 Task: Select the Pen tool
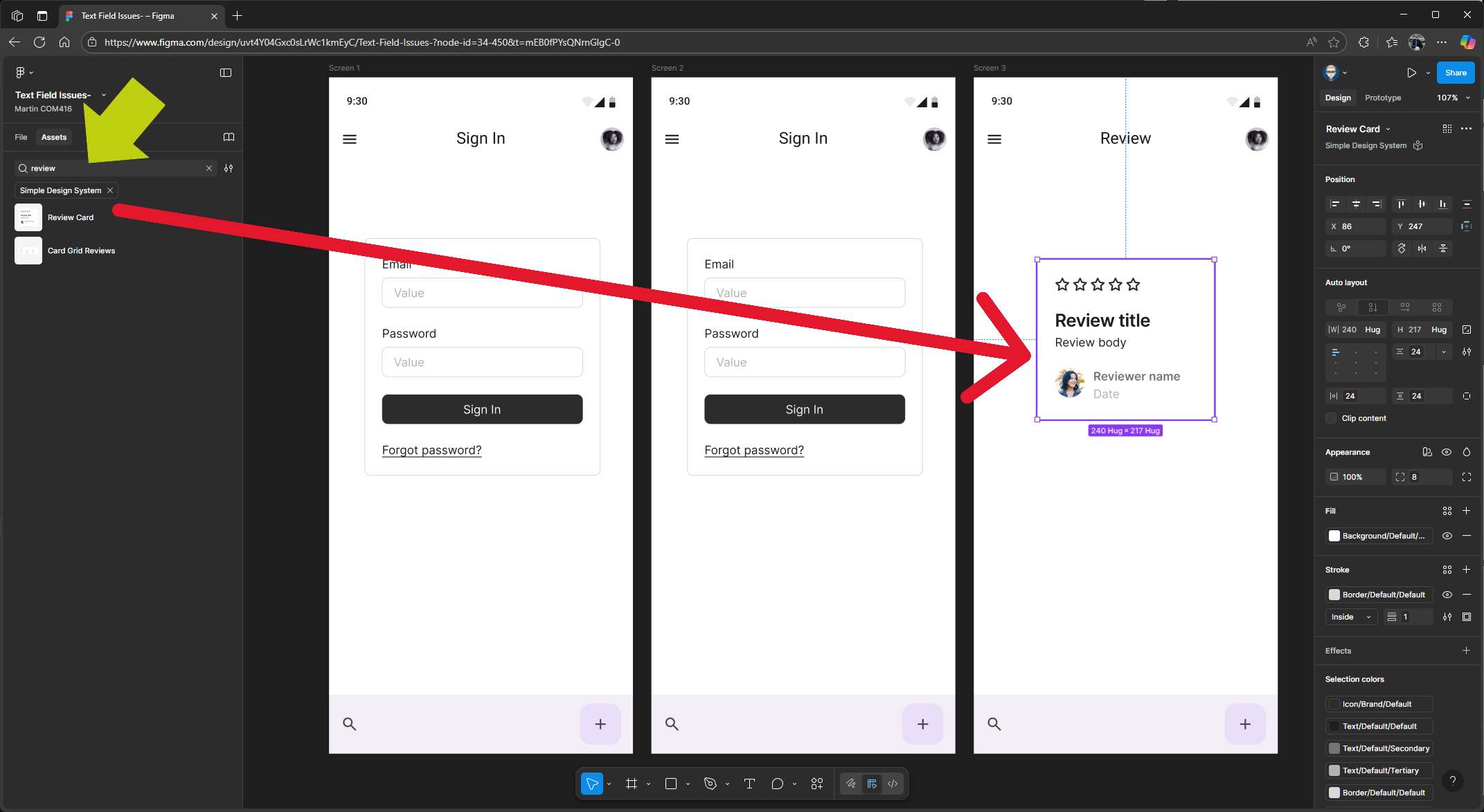[710, 784]
